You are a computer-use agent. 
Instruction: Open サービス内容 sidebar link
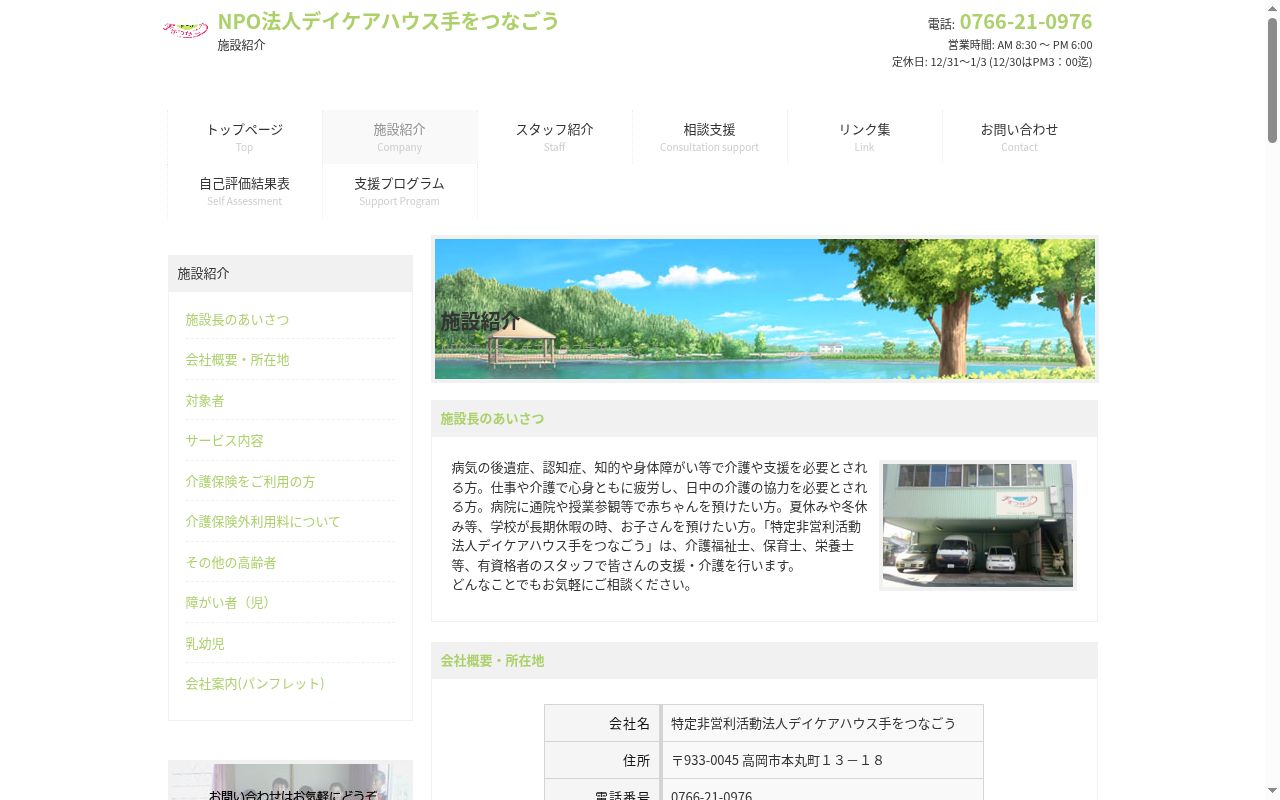[x=224, y=440]
